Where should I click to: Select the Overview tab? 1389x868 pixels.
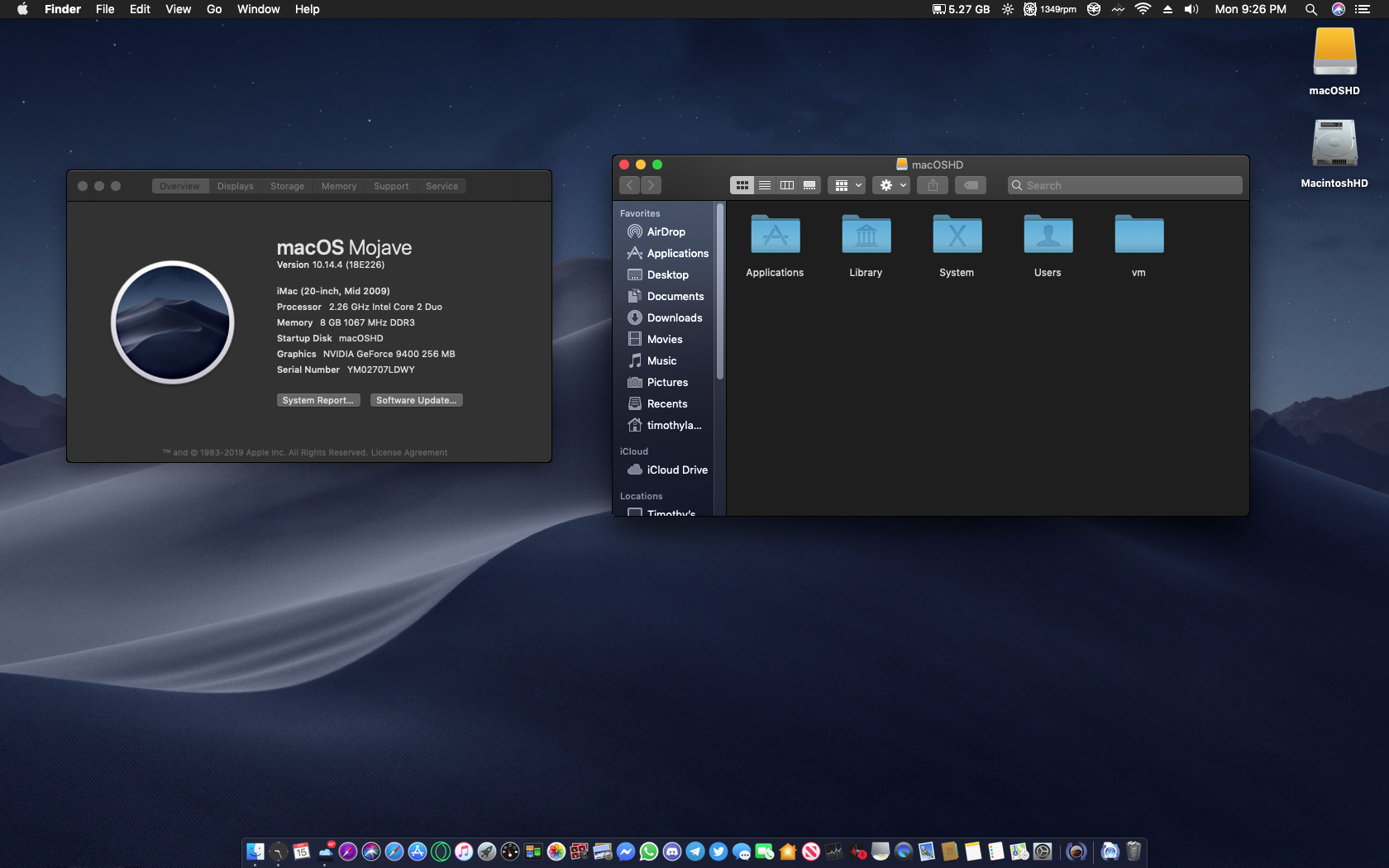(x=180, y=186)
